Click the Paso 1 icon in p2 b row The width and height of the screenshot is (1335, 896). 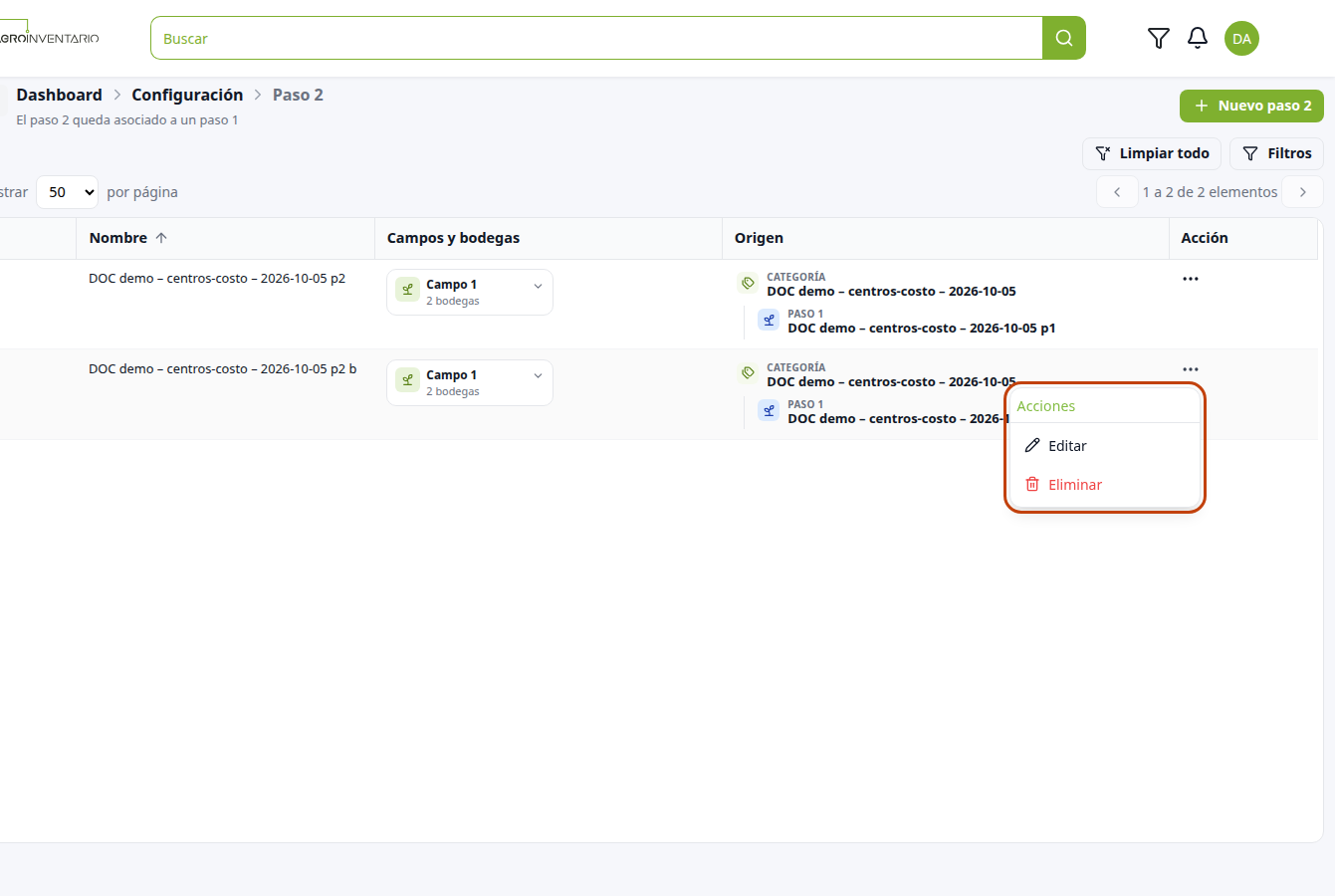tap(769, 410)
